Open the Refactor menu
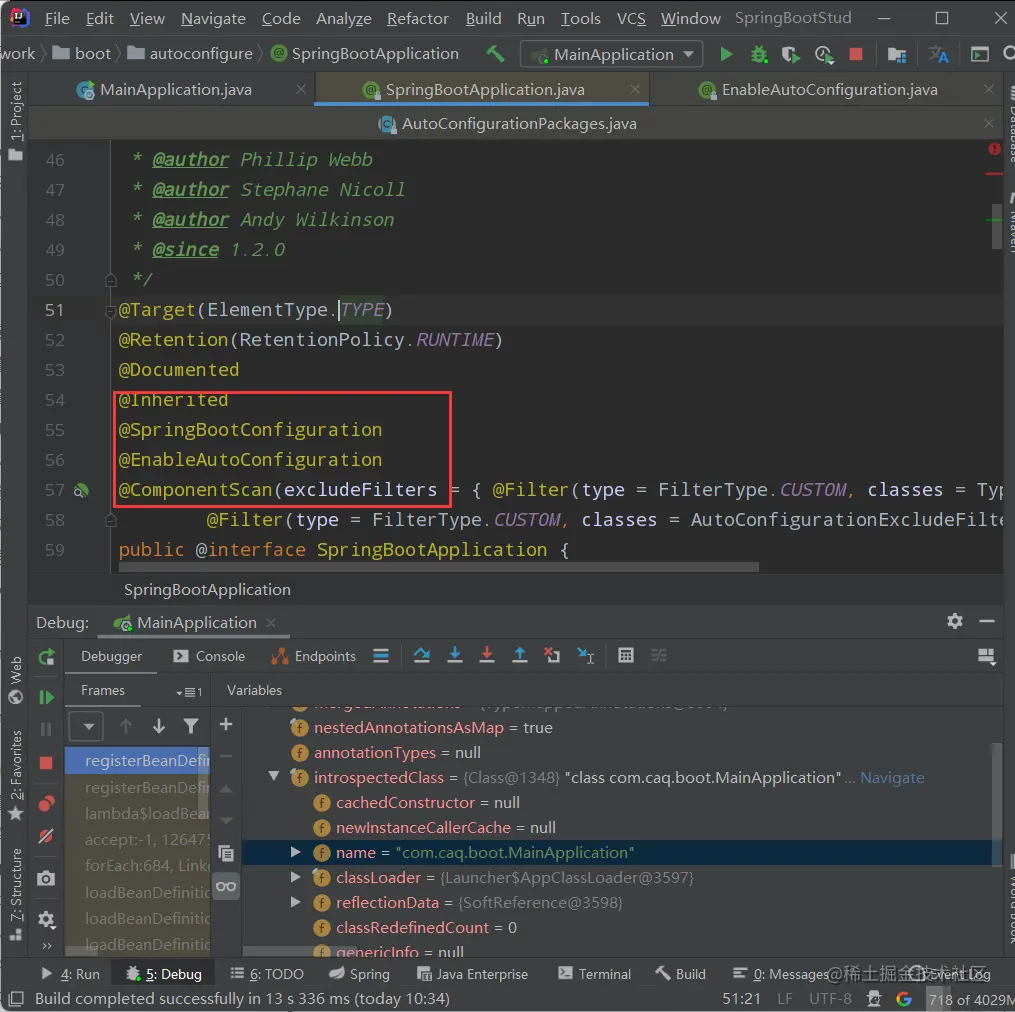Viewport: 1015px width, 1012px height. (x=418, y=18)
